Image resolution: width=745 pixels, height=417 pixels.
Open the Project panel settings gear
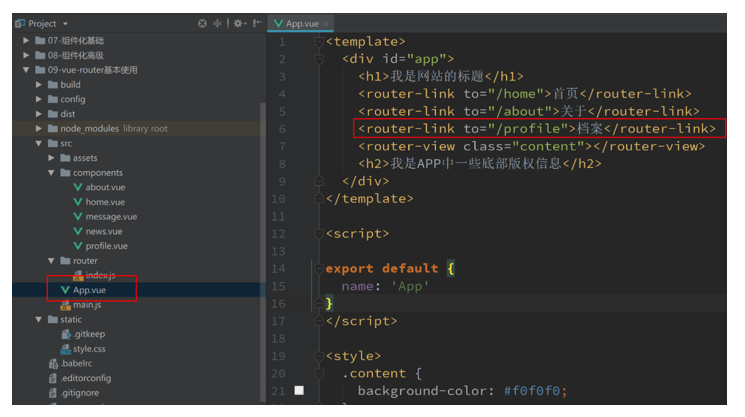[x=238, y=23]
